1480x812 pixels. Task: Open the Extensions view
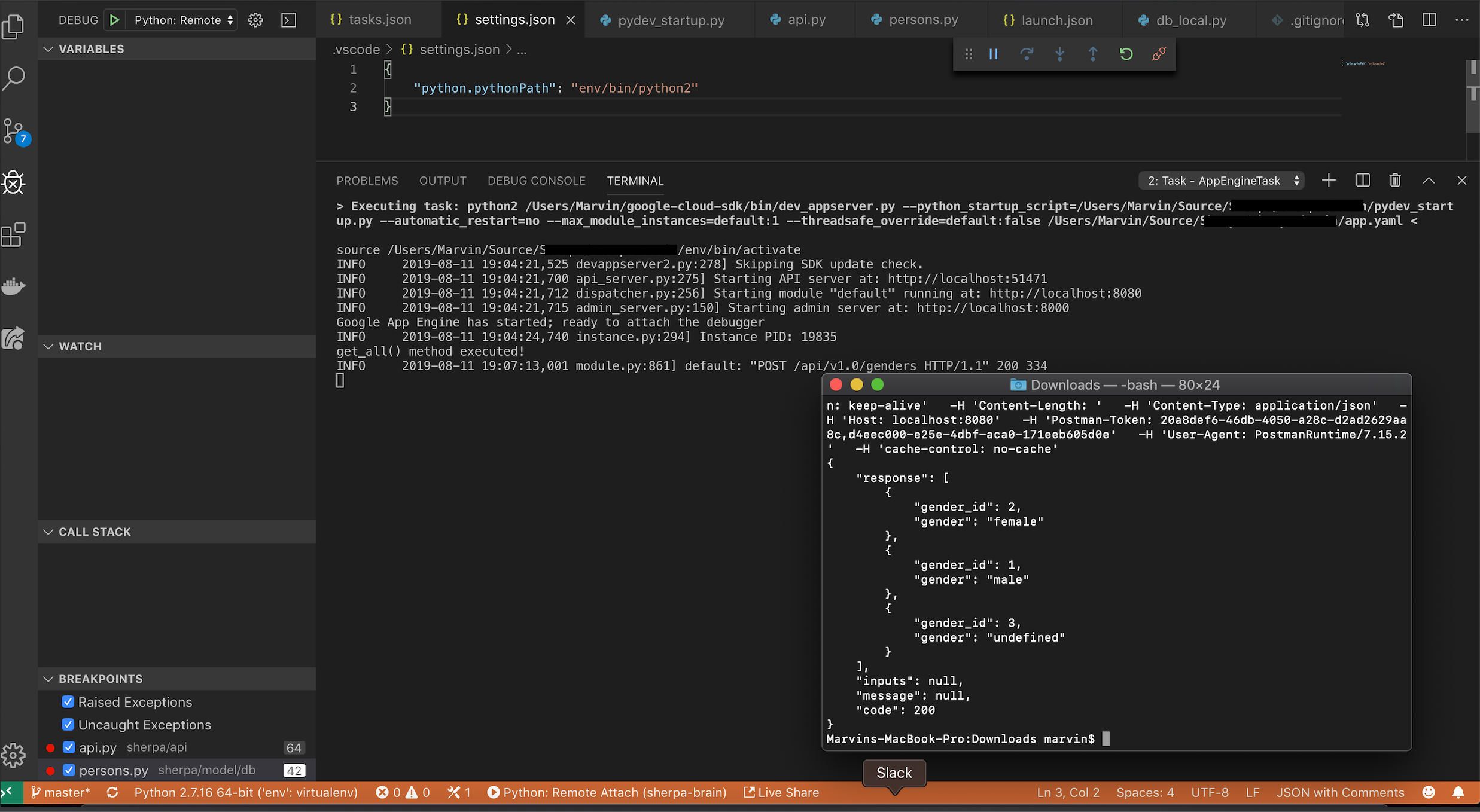pyautogui.click(x=14, y=234)
